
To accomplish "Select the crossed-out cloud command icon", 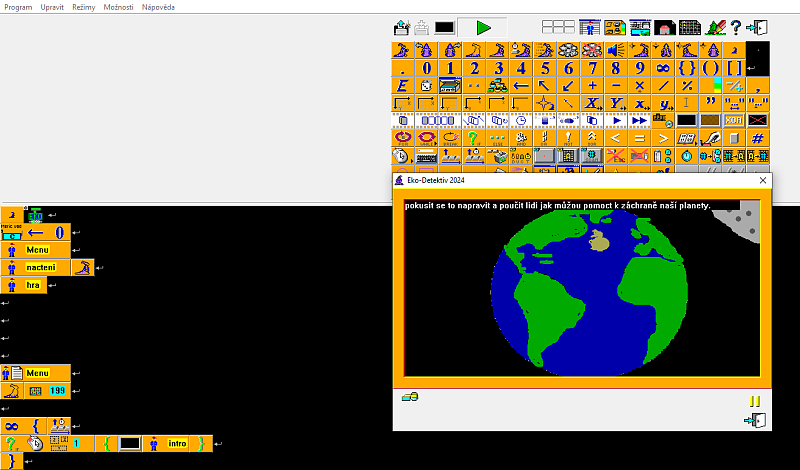I will point(592,50).
